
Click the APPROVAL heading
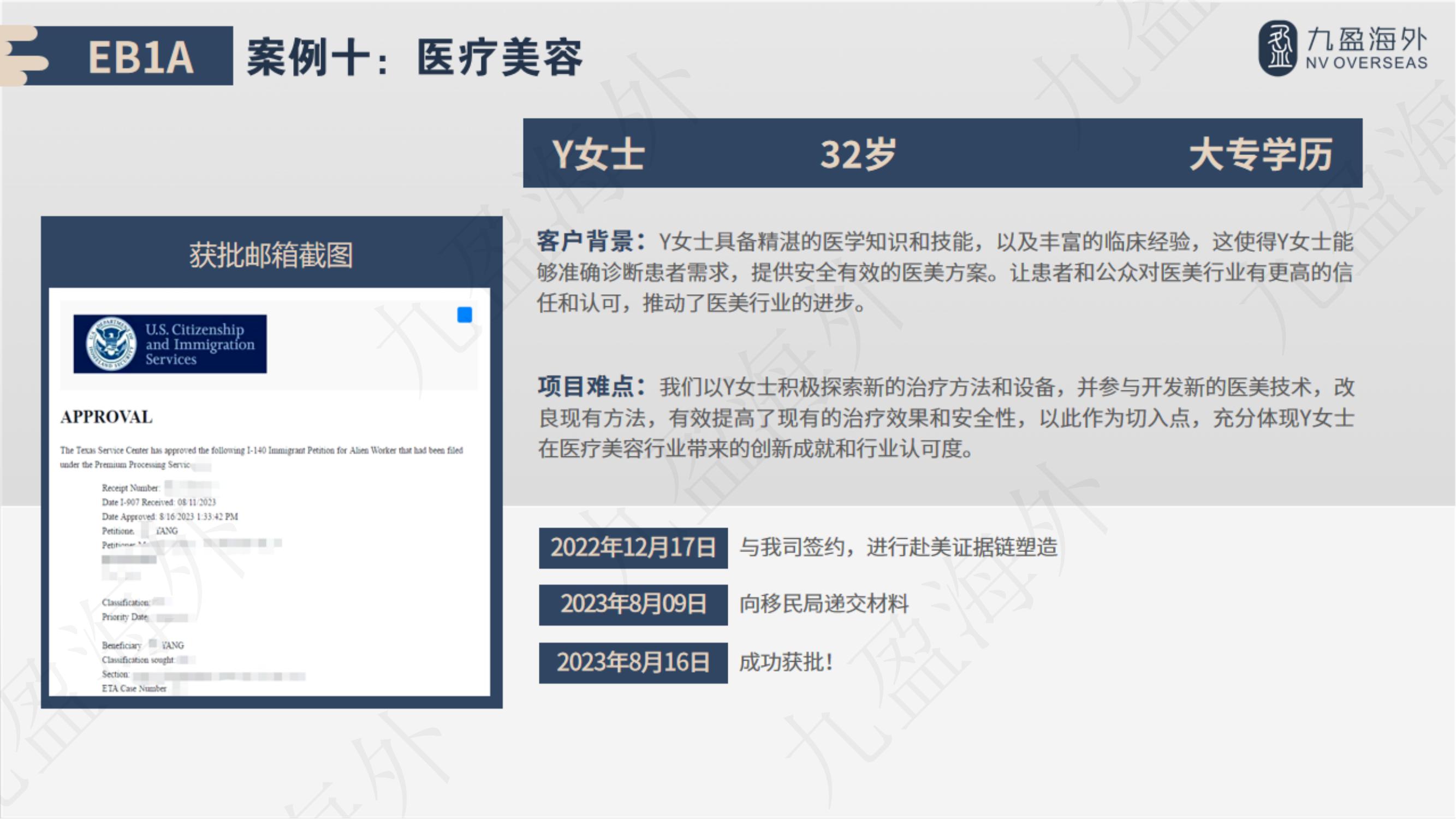click(x=106, y=417)
